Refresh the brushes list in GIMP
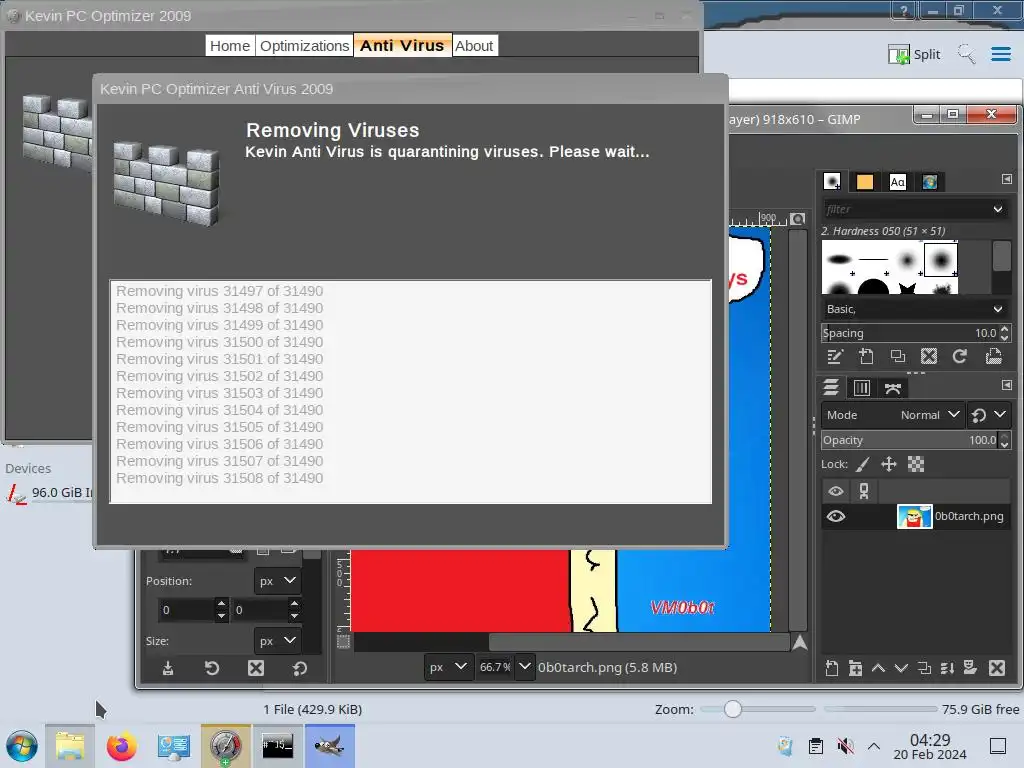Viewport: 1024px width, 768px height. click(959, 357)
